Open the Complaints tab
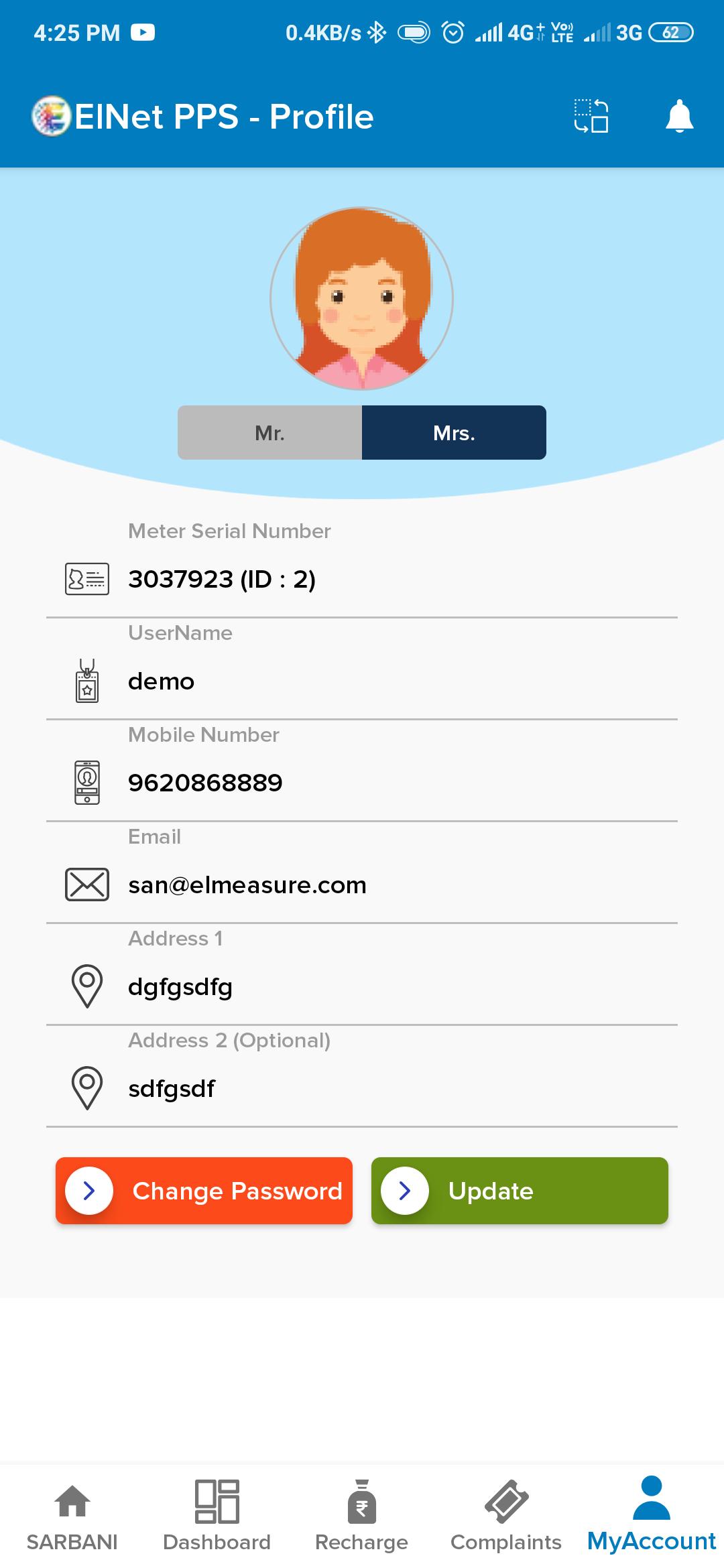724x1568 pixels. 506,1516
